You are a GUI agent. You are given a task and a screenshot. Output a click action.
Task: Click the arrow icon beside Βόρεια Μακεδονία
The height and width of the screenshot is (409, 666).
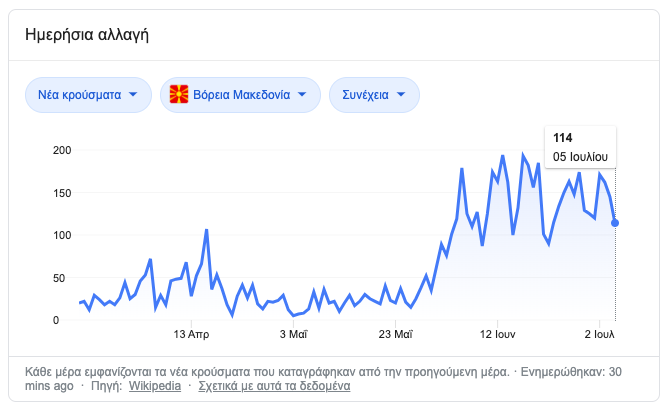[x=304, y=95]
